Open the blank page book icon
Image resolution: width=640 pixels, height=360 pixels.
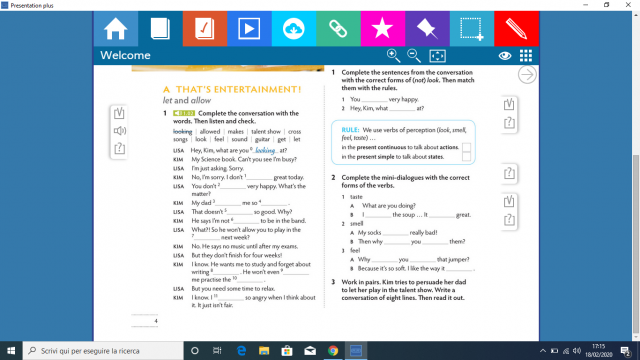(x=160, y=29)
